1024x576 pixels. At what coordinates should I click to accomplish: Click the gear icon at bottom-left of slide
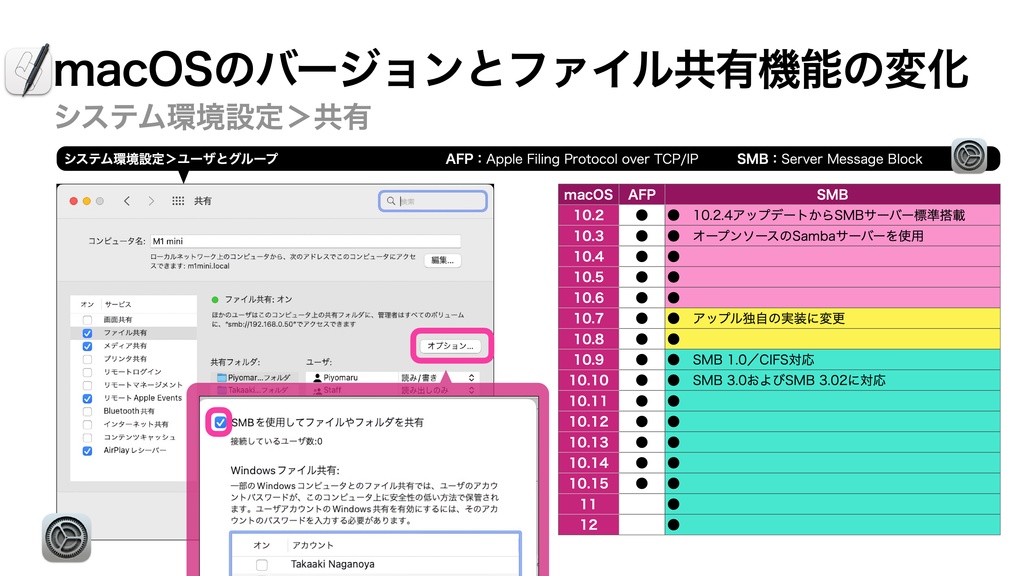click(x=65, y=538)
